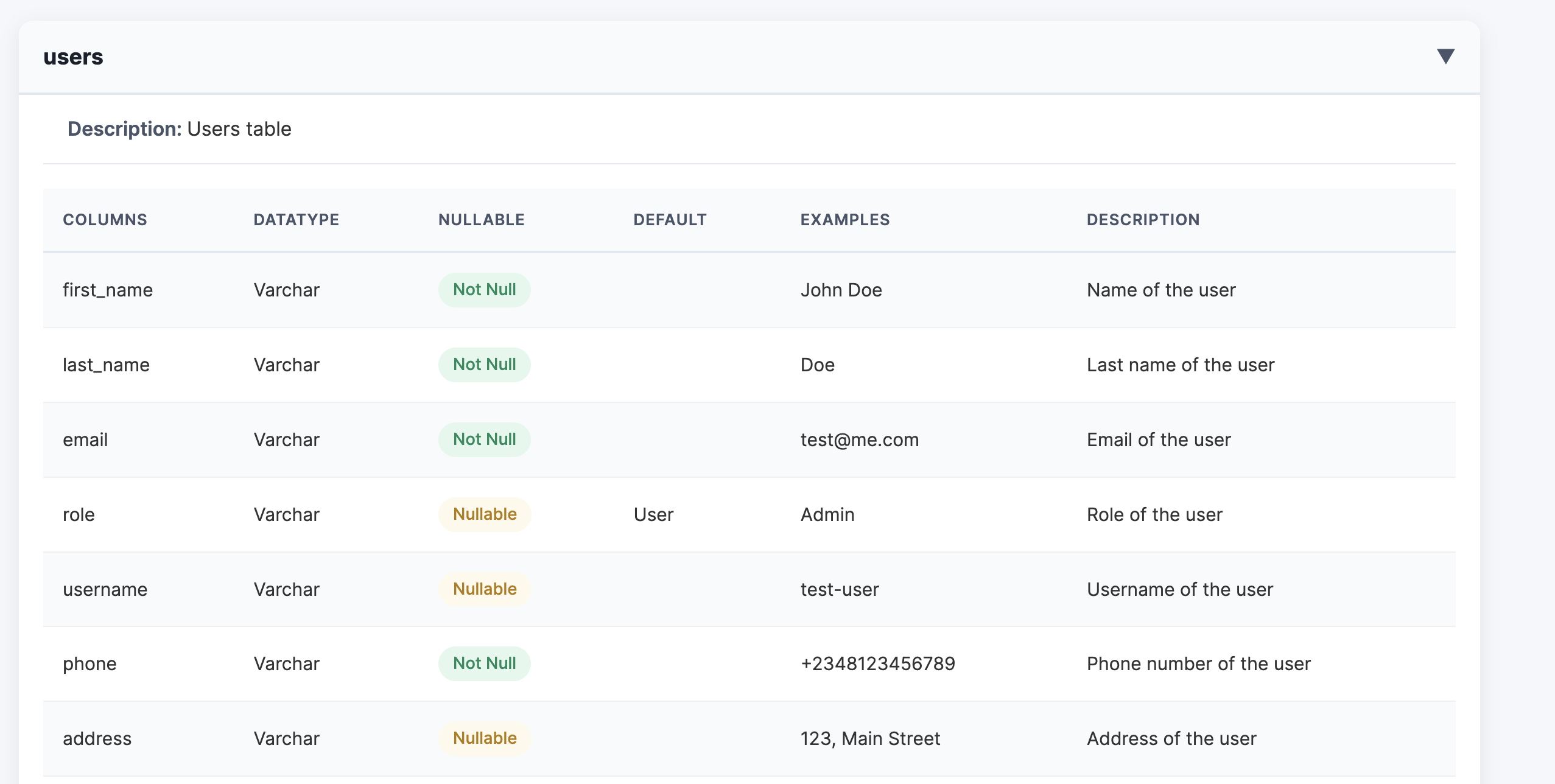Click the test@me.com example value
Screen dimensions: 1555x784
pyautogui.click(x=859, y=440)
